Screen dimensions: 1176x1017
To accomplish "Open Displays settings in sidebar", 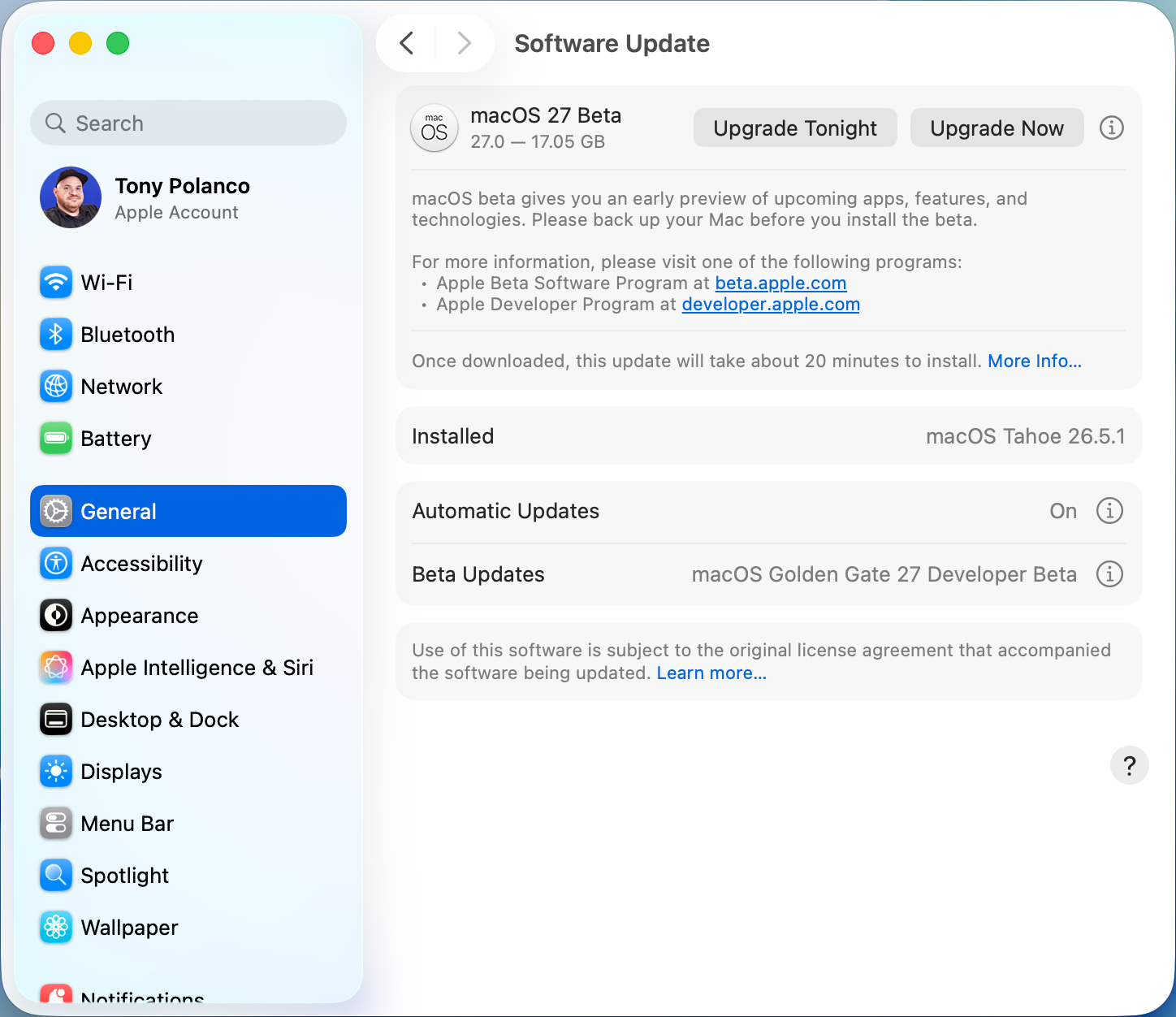I will pyautogui.click(x=188, y=772).
